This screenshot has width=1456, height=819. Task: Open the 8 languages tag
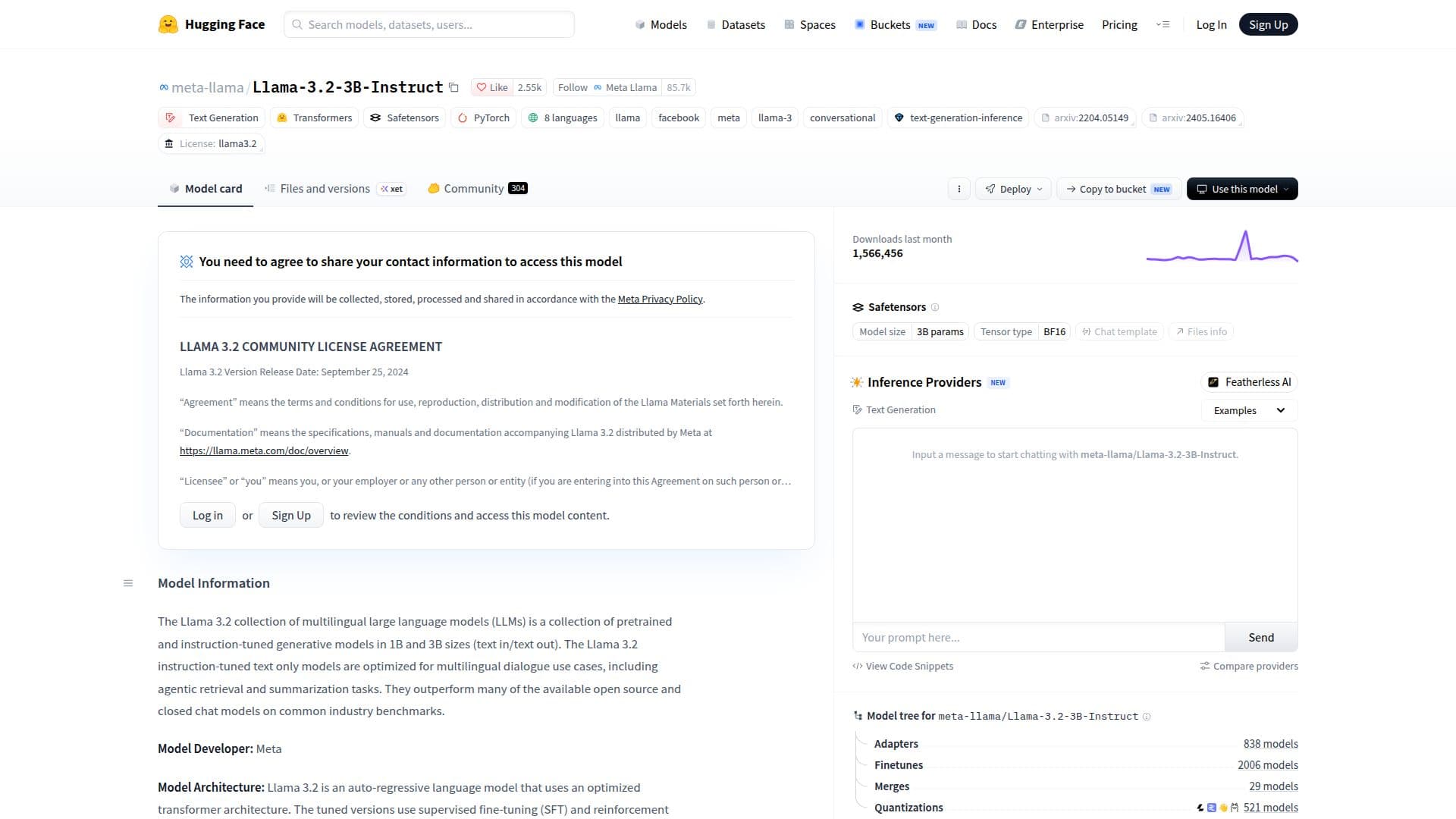tap(563, 118)
